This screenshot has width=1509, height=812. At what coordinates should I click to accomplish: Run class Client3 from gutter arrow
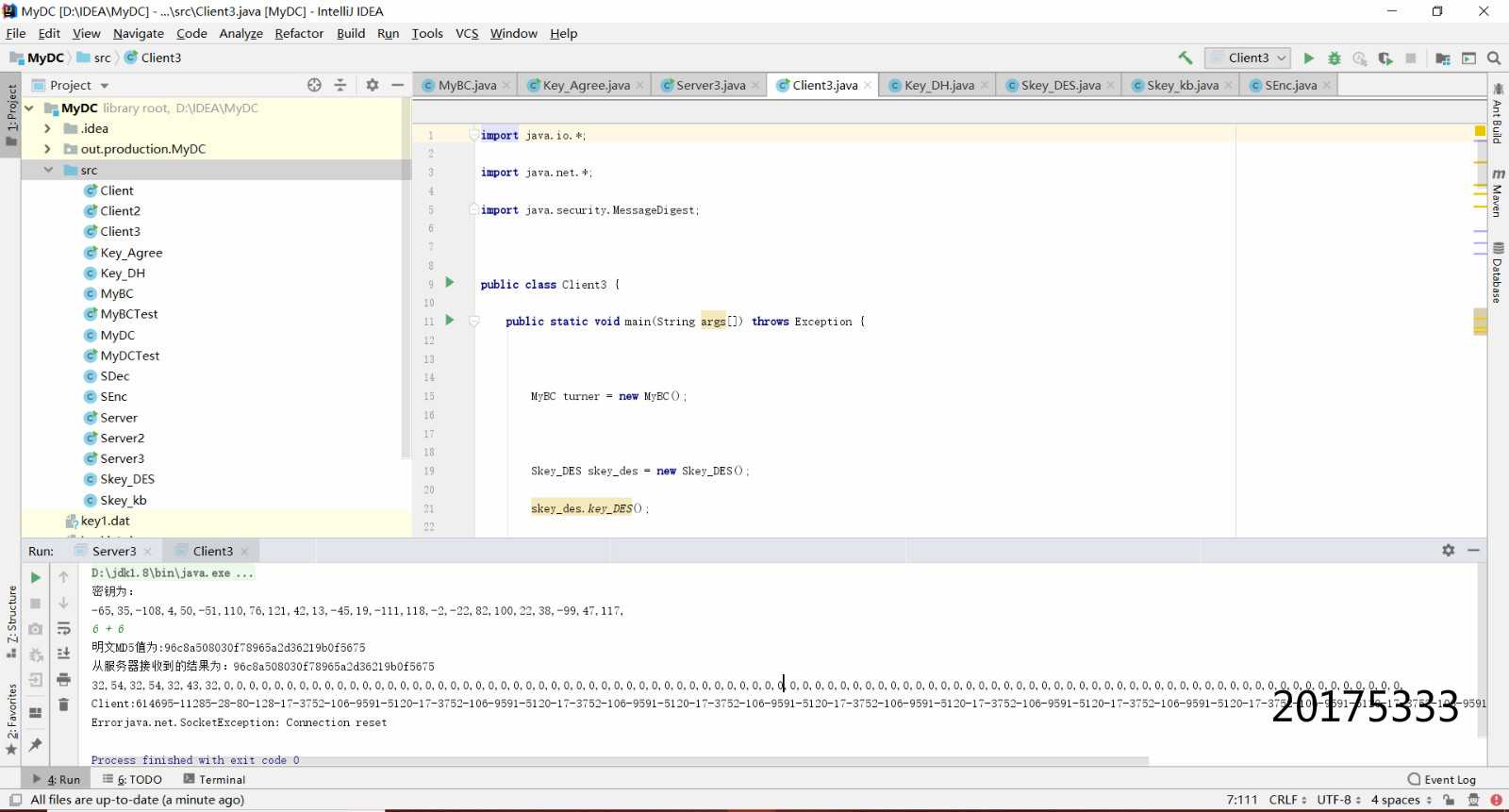(x=450, y=282)
